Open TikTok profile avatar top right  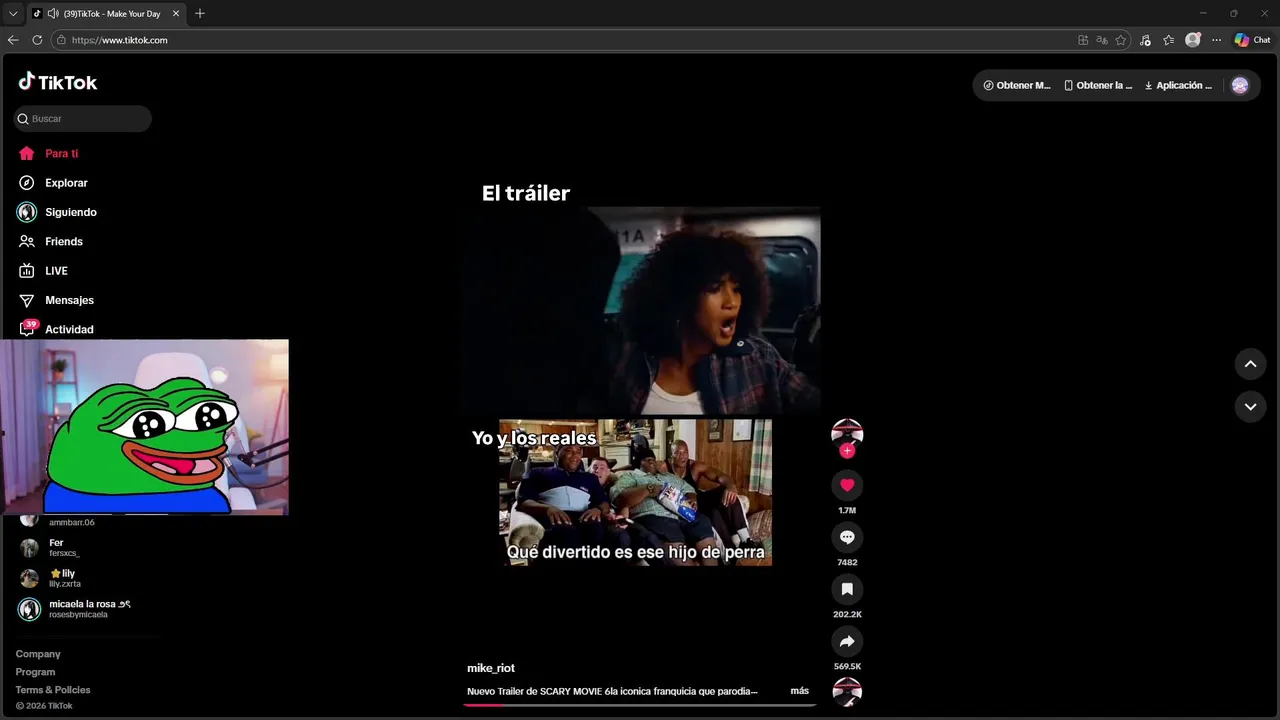pyautogui.click(x=1240, y=85)
